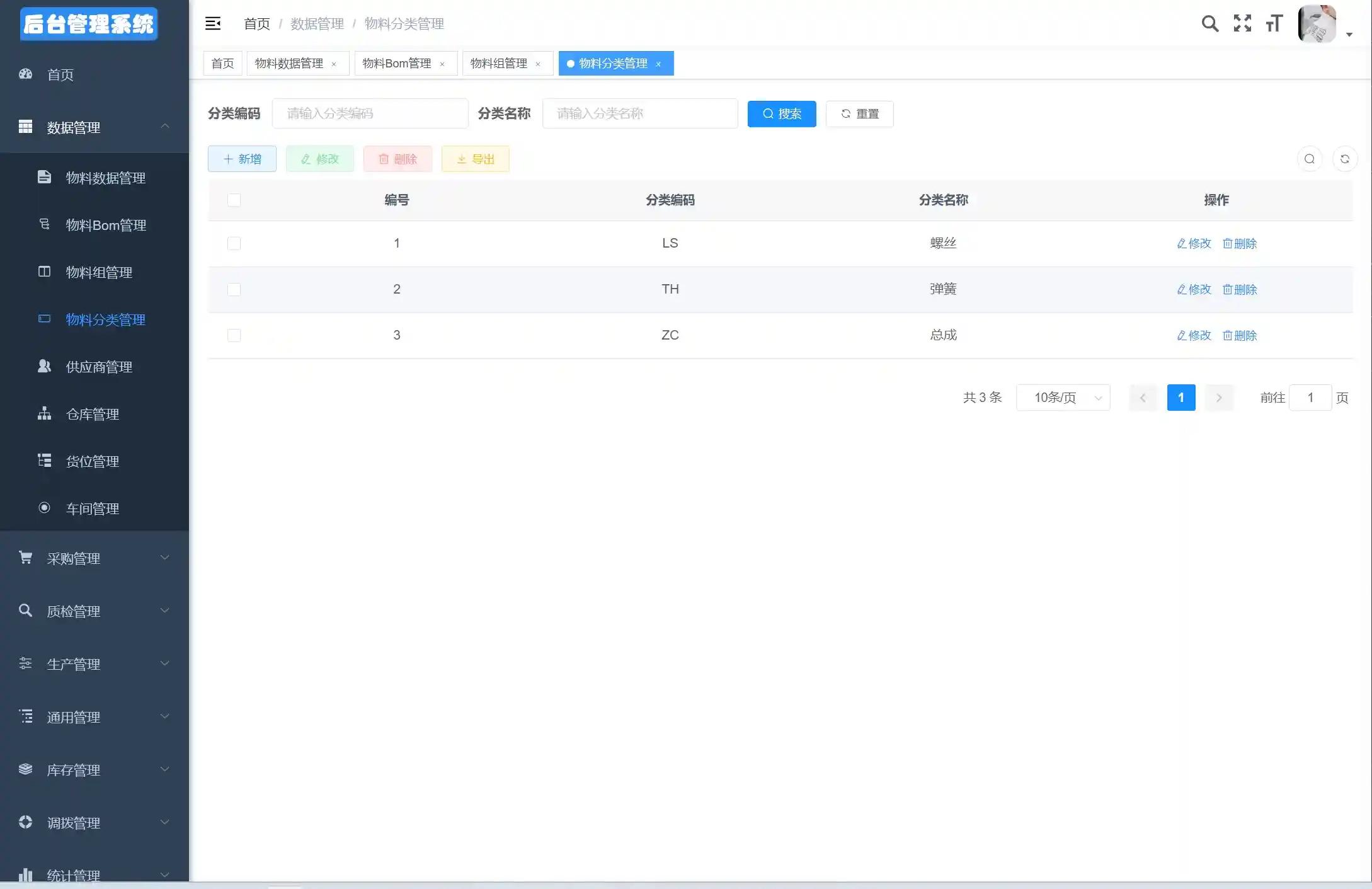The height and width of the screenshot is (889, 1372).
Task: Focus the 分类编码 input field
Action: tap(370, 113)
